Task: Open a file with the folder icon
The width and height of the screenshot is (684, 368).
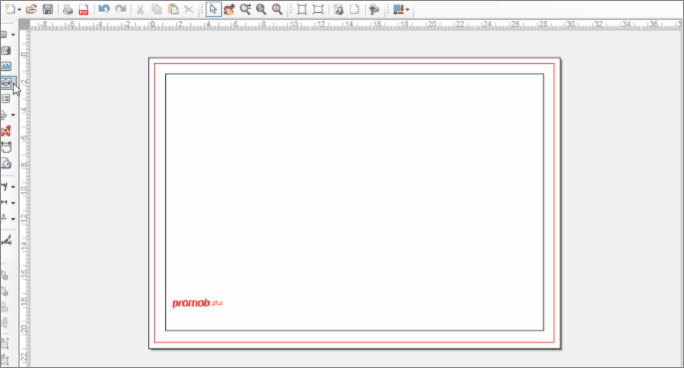Action: [31, 9]
